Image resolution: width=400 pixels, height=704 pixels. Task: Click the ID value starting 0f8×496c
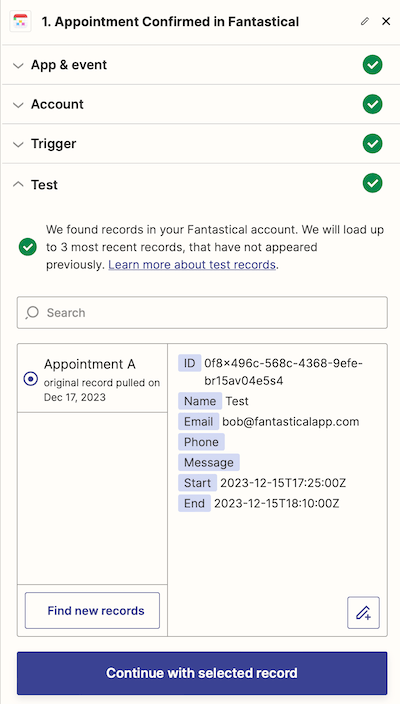click(x=283, y=372)
